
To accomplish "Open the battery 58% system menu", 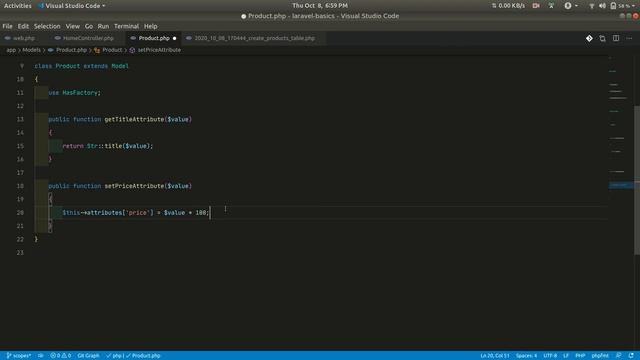I will coord(622,6).
